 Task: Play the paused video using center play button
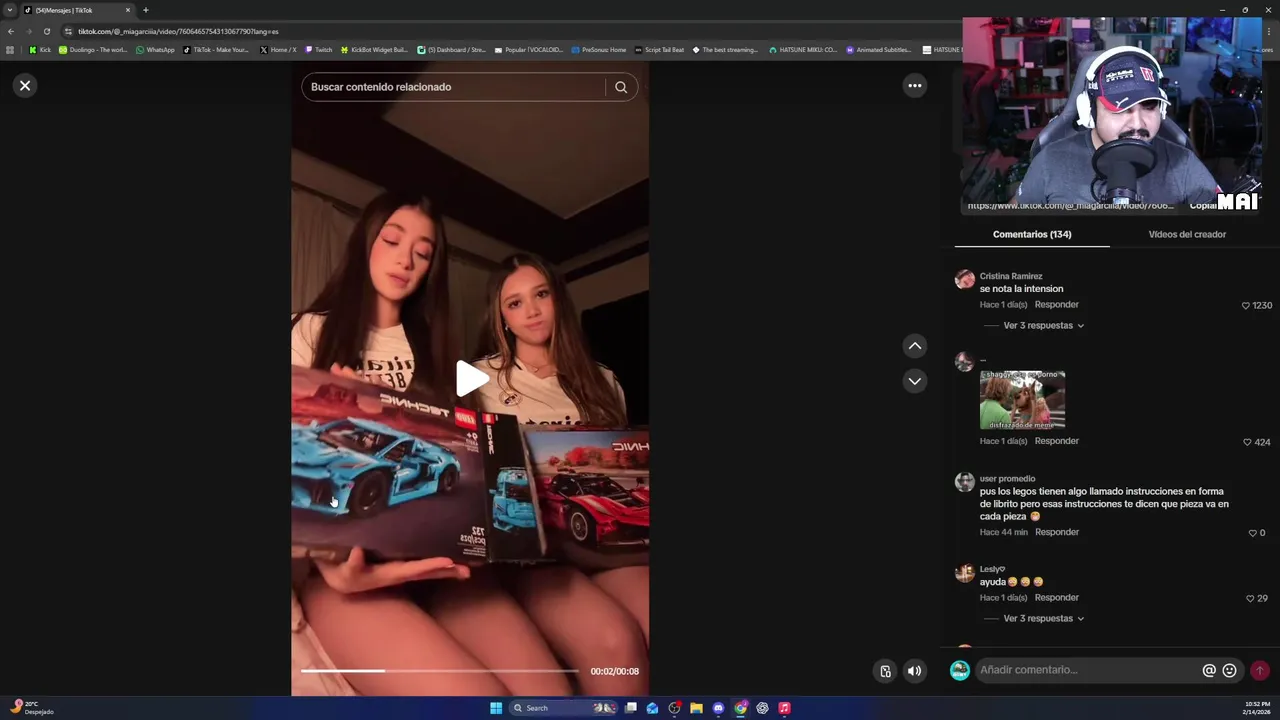point(471,379)
